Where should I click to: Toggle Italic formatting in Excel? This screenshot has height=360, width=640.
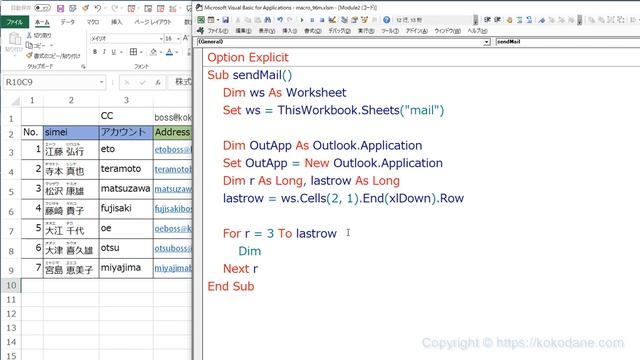pyautogui.click(x=104, y=52)
